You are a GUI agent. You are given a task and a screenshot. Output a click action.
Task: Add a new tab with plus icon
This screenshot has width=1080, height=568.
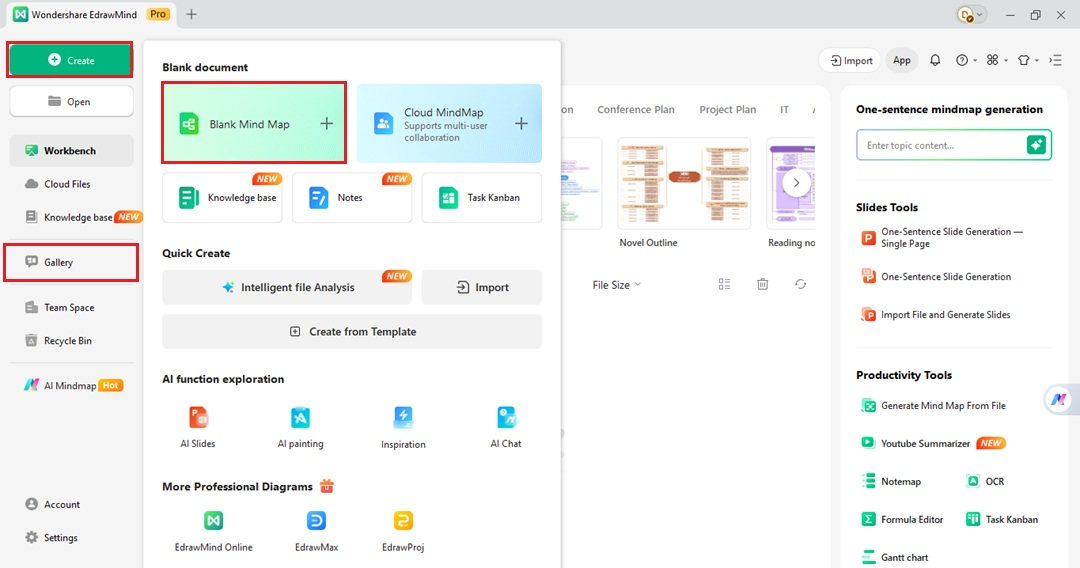coord(191,14)
